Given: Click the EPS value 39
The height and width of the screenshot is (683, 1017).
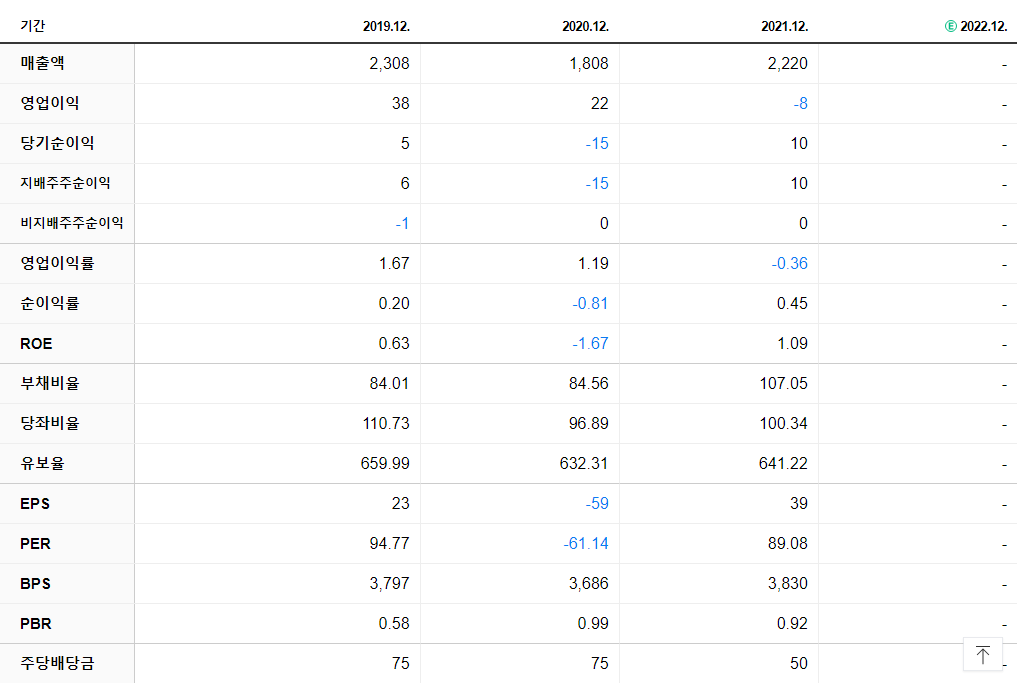Looking at the screenshot, I should (798, 504).
